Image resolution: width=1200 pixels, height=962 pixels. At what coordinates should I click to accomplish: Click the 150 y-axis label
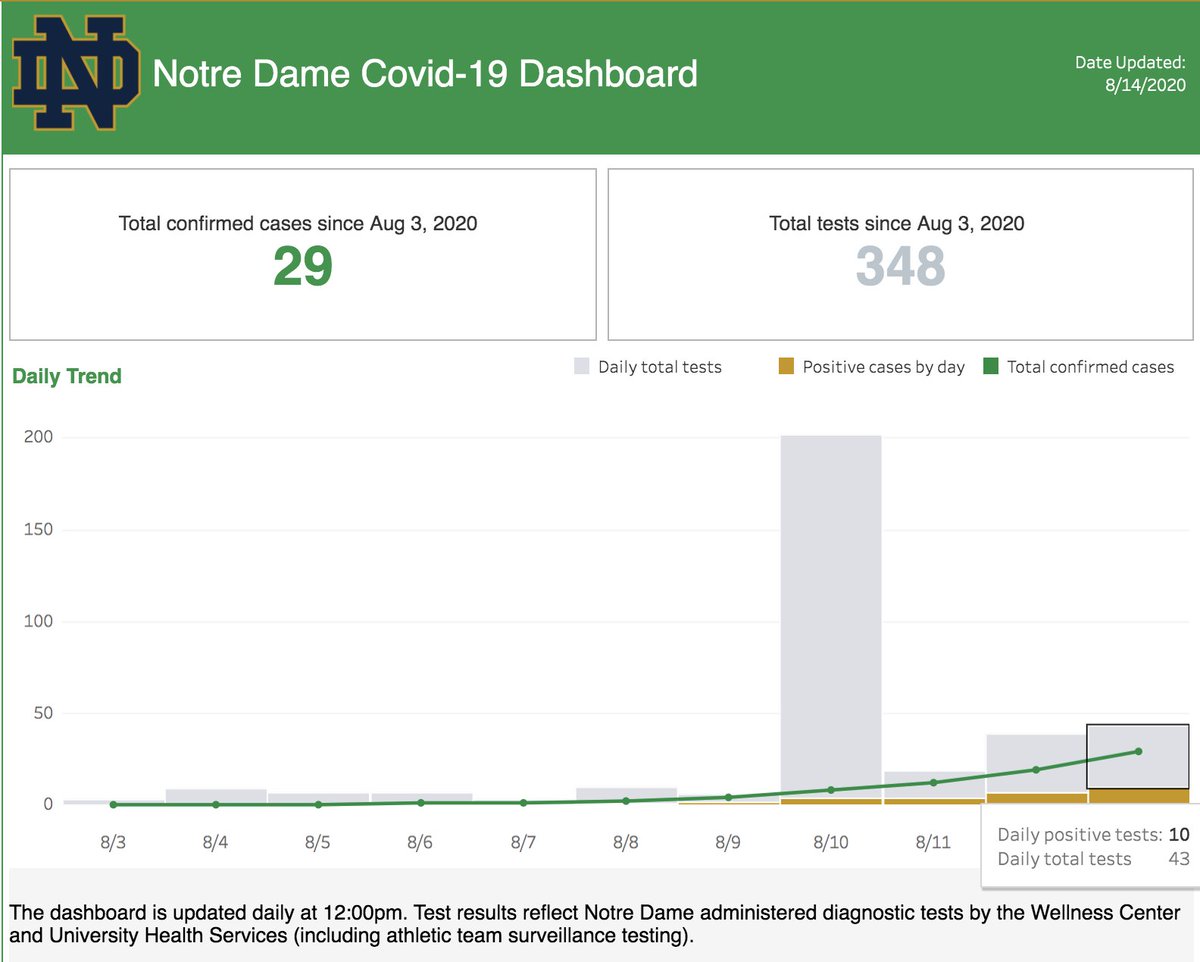39,530
